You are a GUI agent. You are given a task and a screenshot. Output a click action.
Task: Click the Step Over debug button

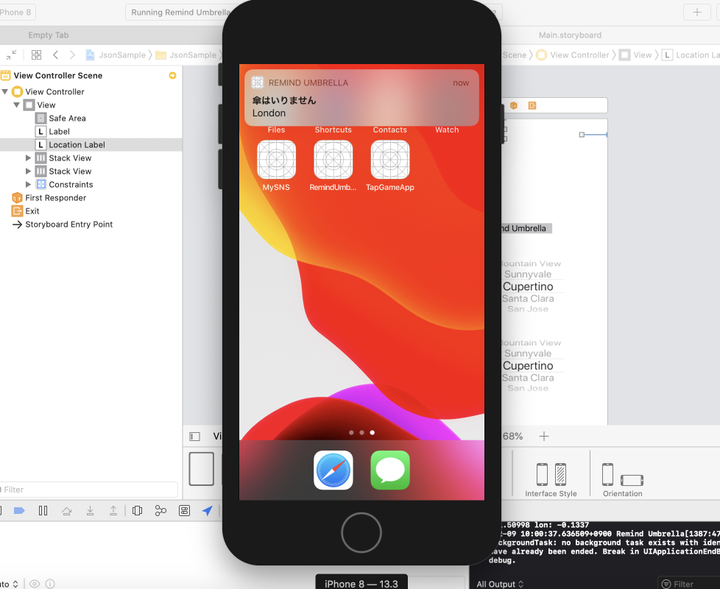(67, 510)
